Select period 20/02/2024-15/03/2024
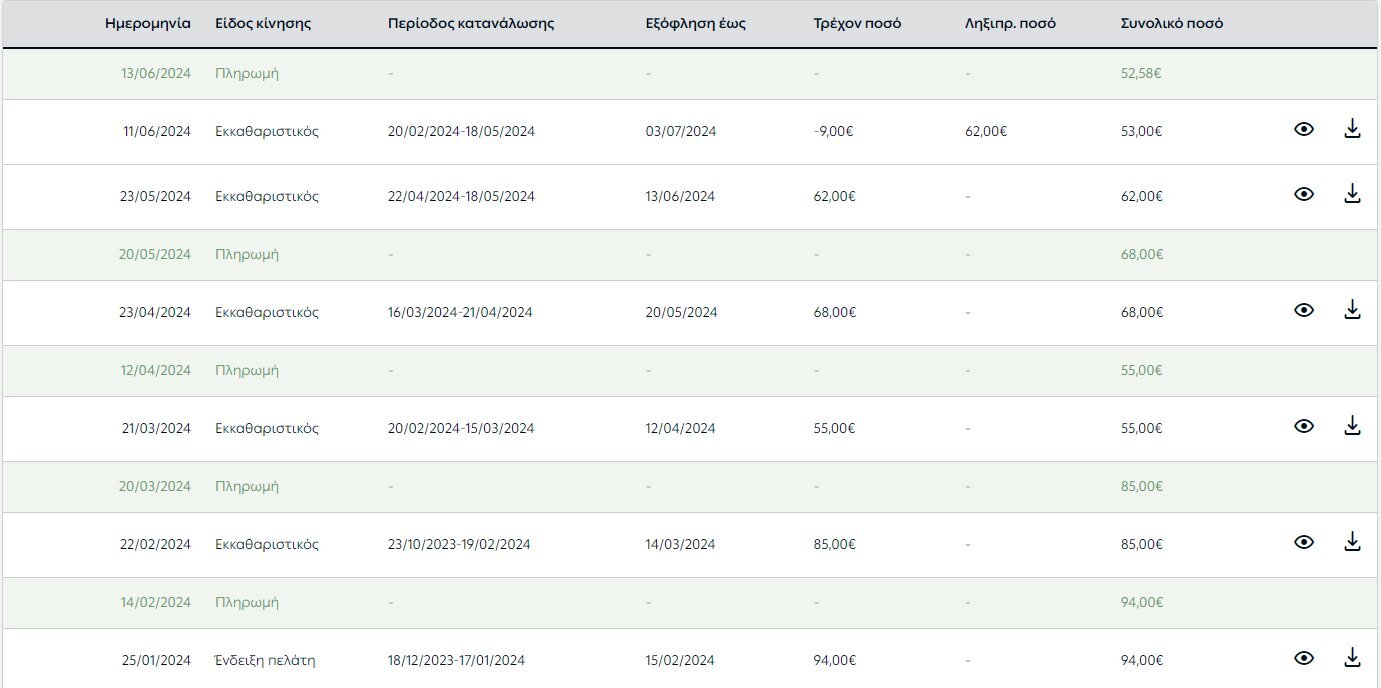 461,428
